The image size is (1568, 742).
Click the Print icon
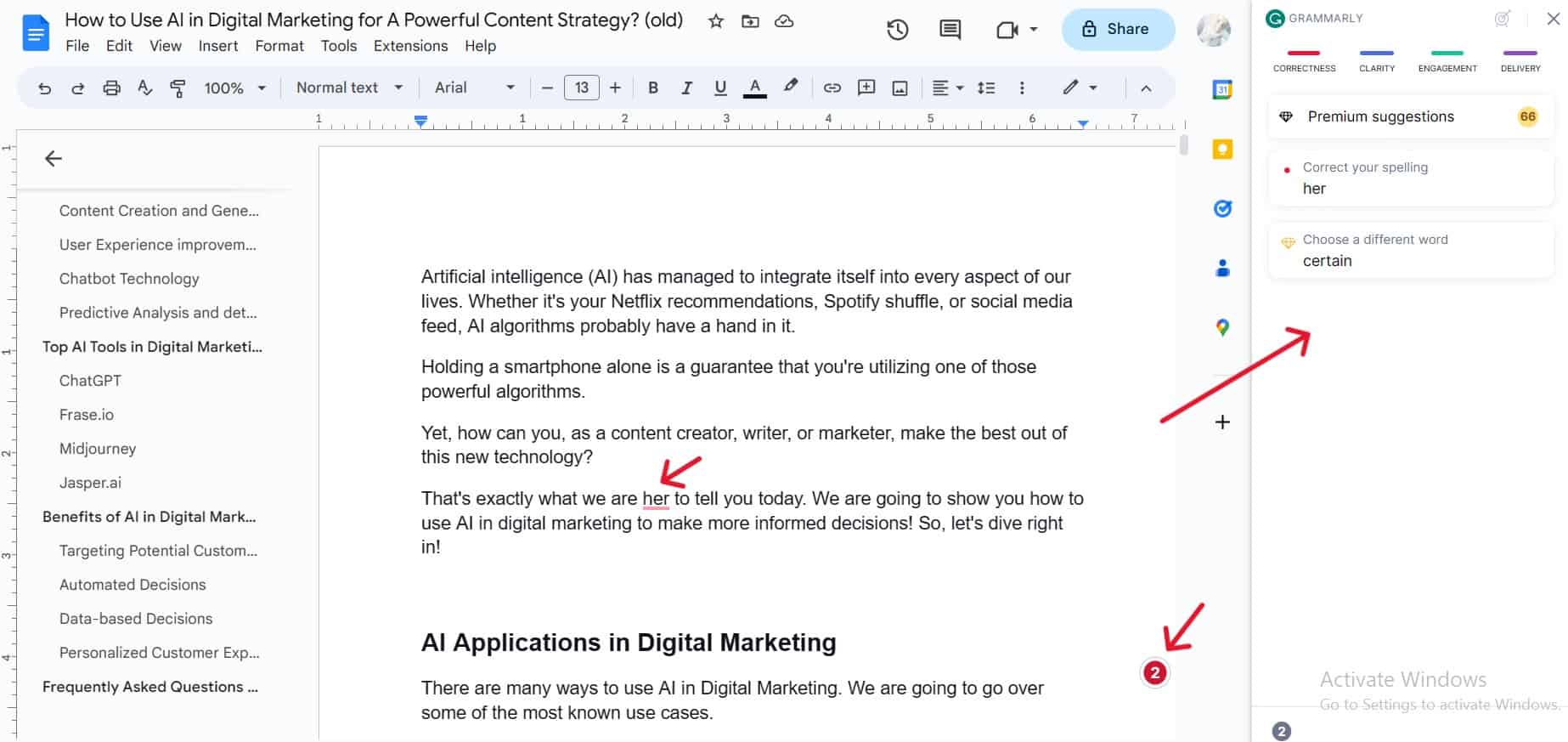(x=111, y=88)
